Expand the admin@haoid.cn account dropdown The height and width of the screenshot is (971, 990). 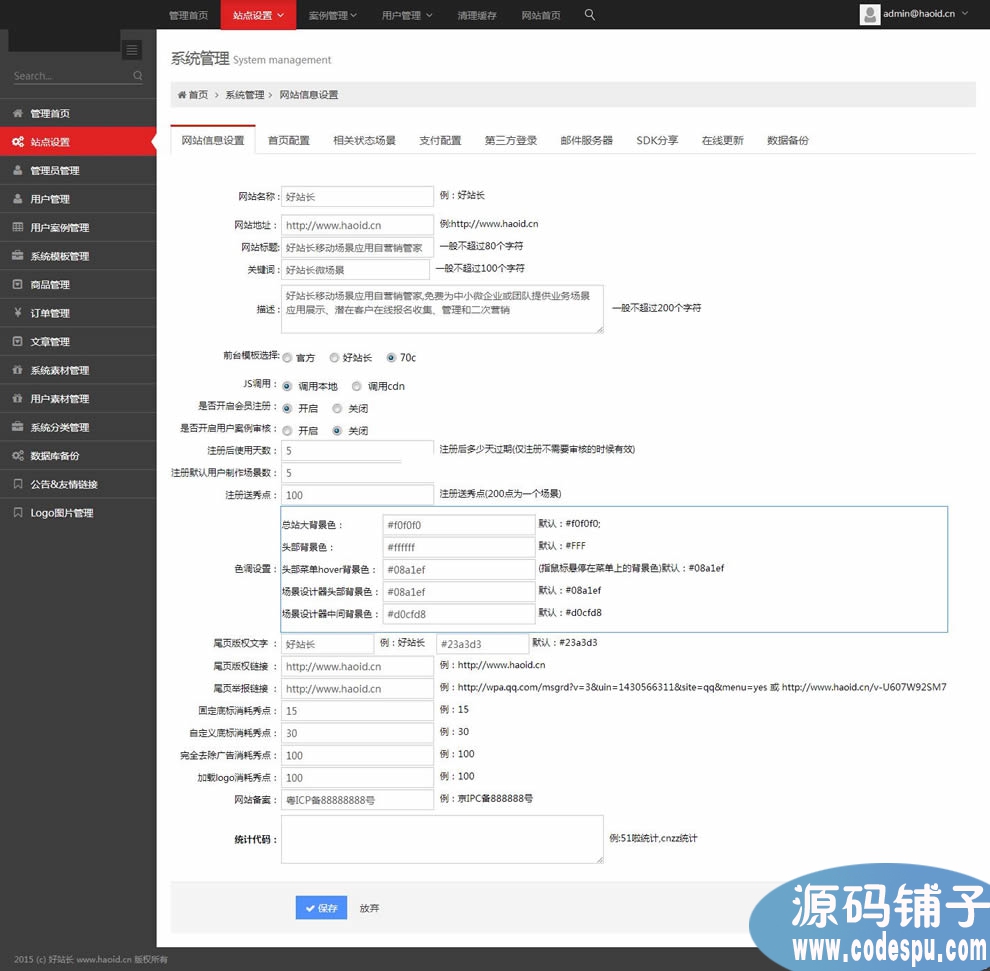point(914,14)
